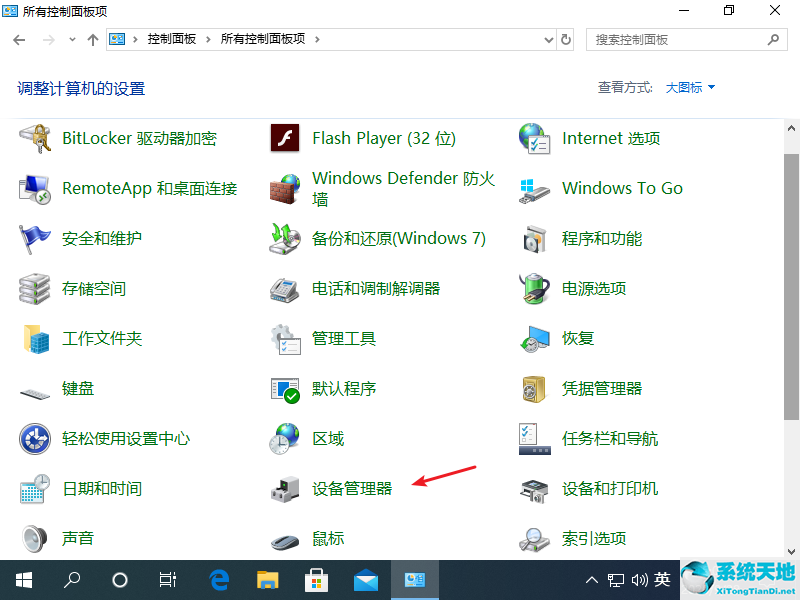Screen dimensions: 800x600
Task: Open 键盘 (Keyboard) settings
Action: (78, 388)
